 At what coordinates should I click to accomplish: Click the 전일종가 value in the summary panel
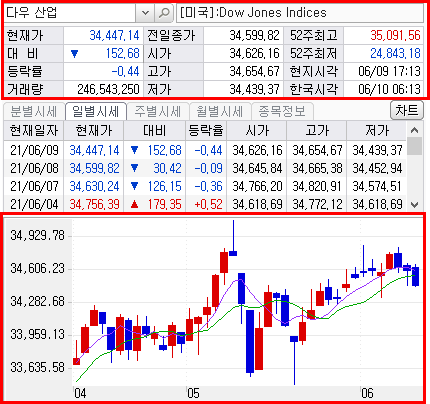coord(254,35)
